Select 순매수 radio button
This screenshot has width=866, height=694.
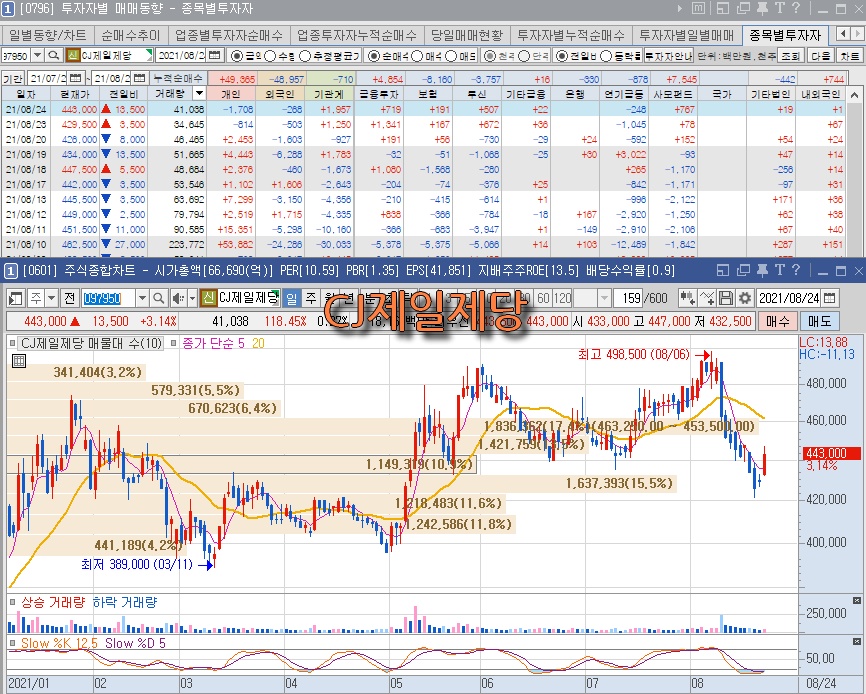tap(374, 56)
